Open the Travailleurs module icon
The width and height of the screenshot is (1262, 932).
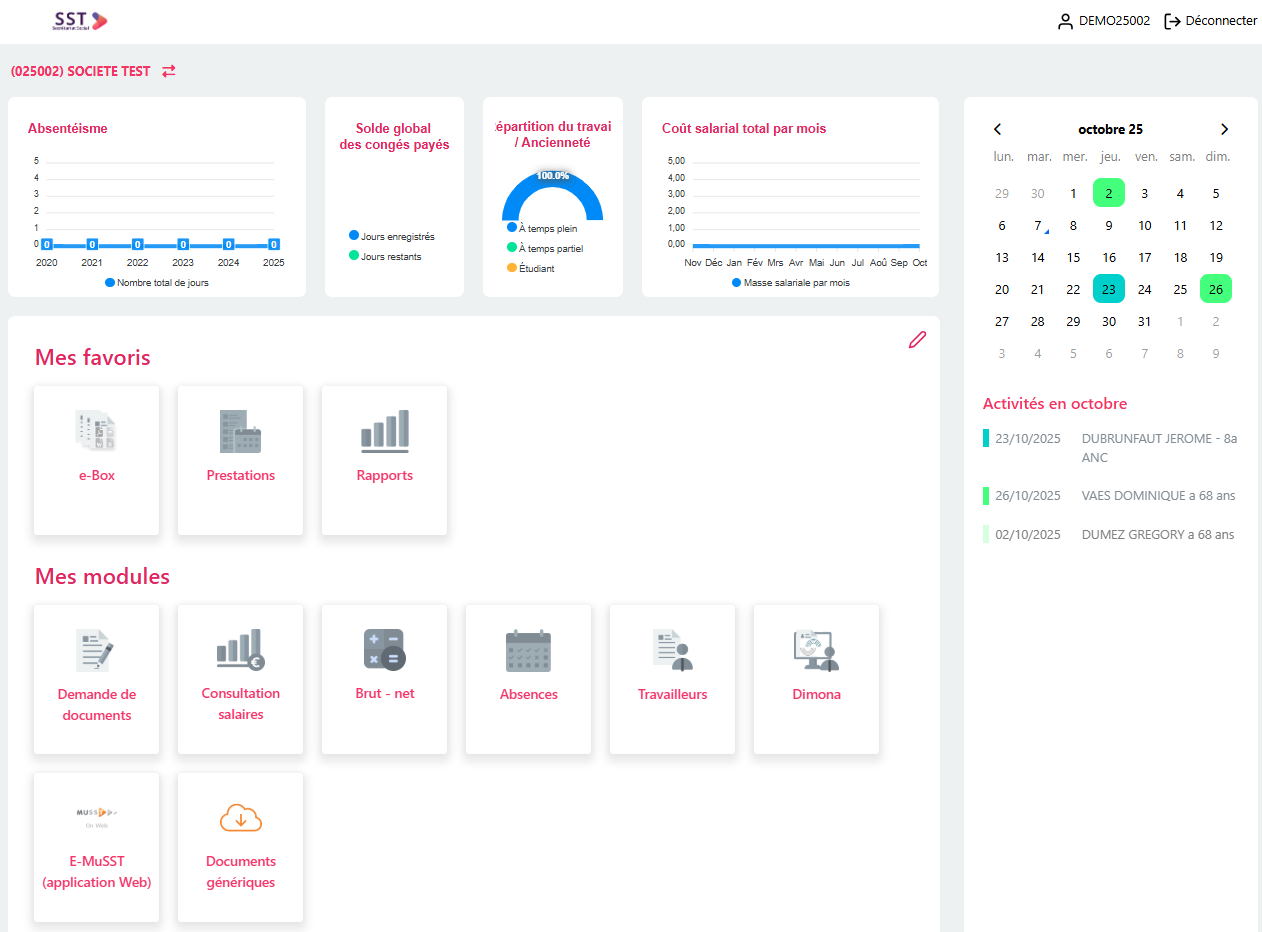[x=672, y=650]
